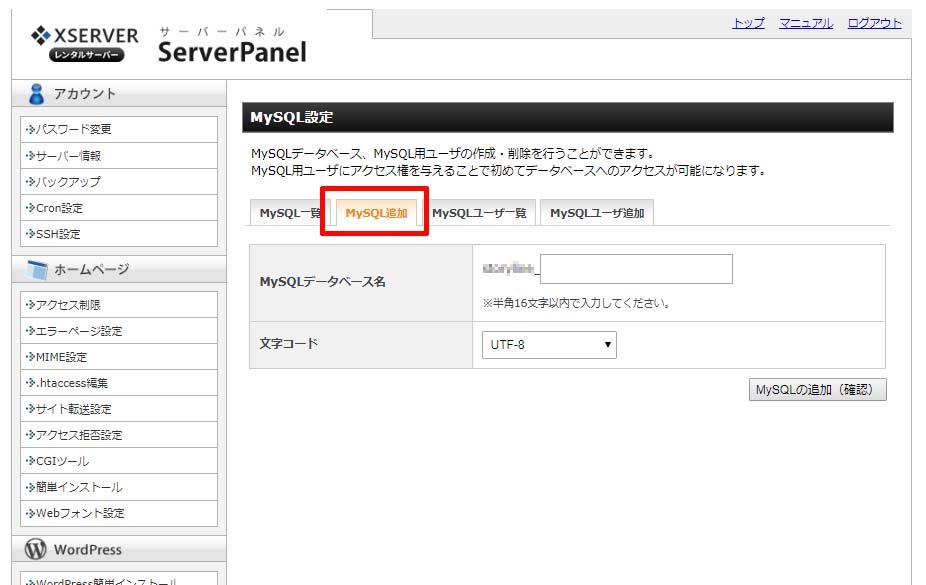Image resolution: width=926 pixels, height=585 pixels.
Task: Click the Account section person icon
Action: click(x=37, y=94)
